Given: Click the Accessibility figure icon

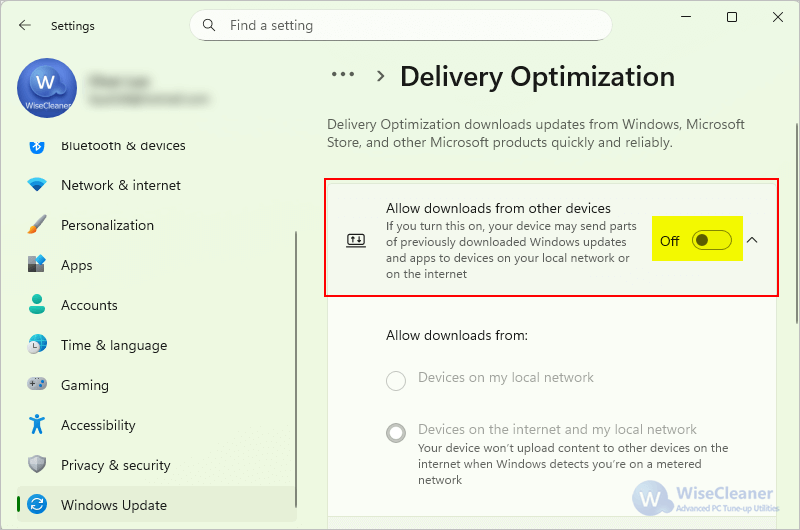Looking at the screenshot, I should 37,424.
